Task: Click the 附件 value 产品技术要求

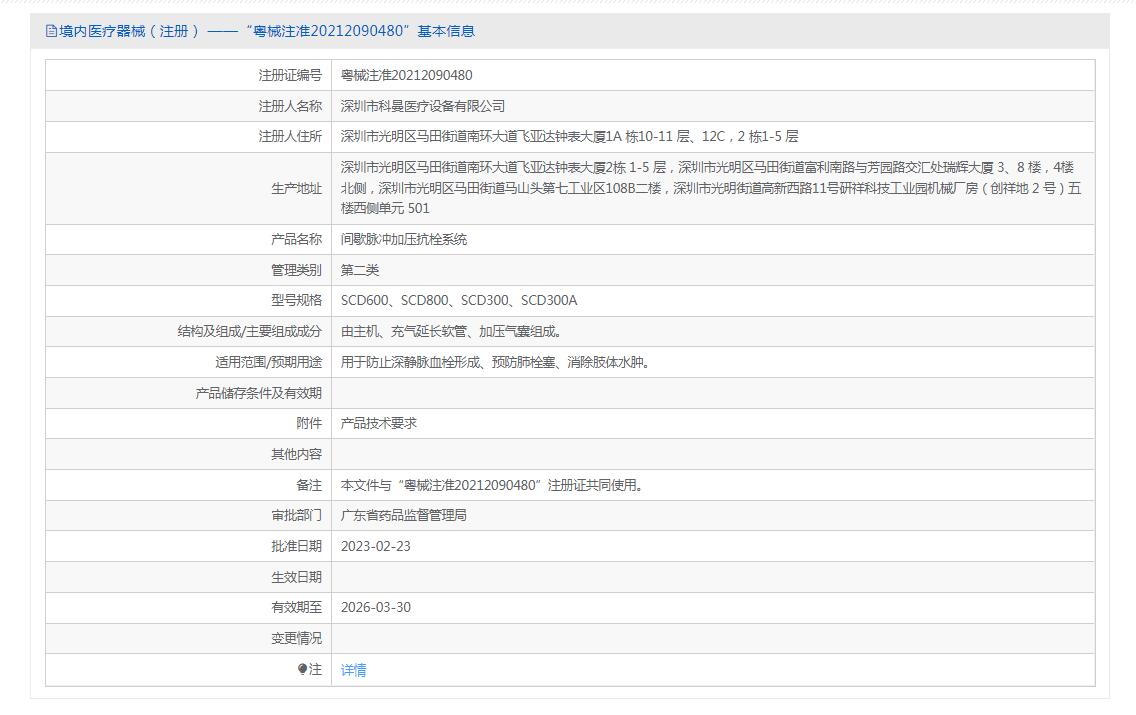Action: (379, 424)
